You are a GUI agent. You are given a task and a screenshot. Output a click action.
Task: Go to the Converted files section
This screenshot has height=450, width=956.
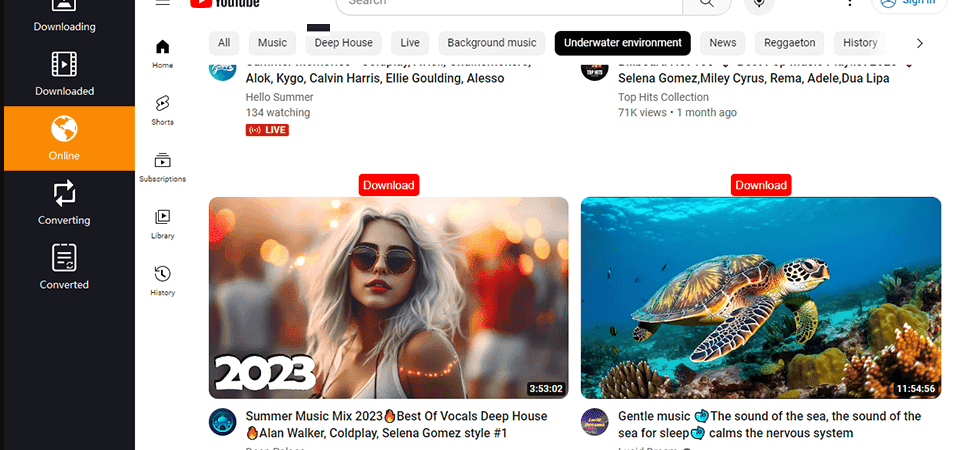pos(64,267)
